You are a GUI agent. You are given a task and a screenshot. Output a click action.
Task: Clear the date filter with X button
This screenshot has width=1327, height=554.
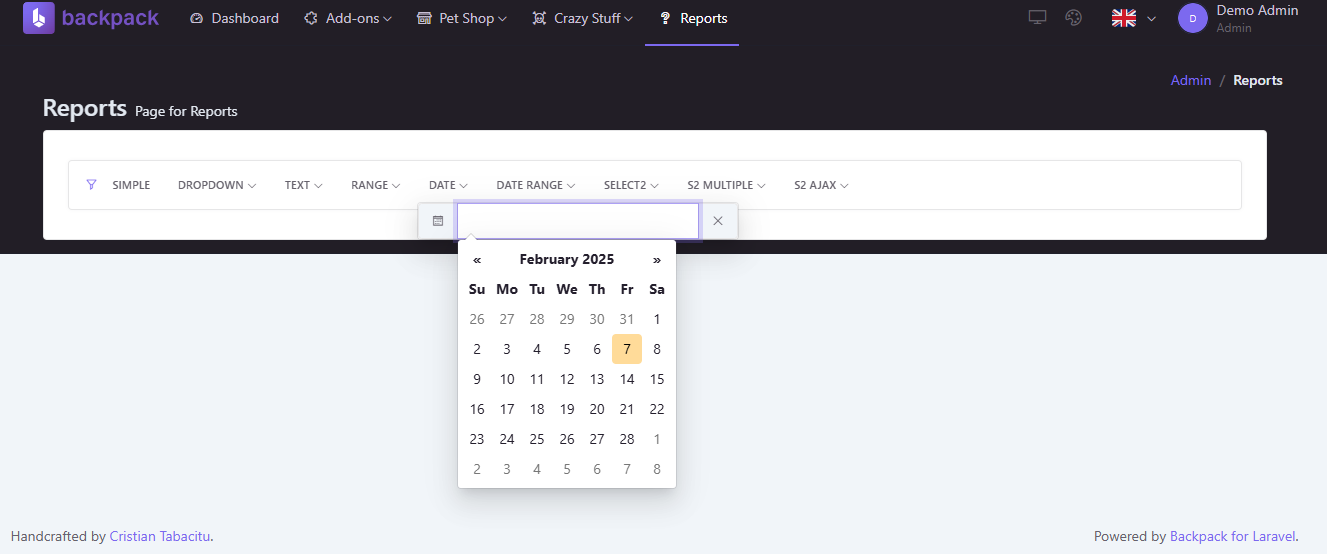(x=718, y=221)
